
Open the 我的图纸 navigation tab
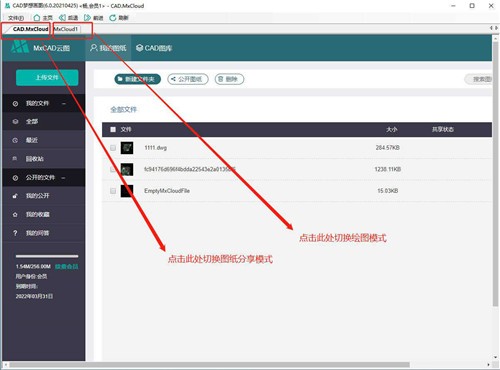(x=108, y=48)
